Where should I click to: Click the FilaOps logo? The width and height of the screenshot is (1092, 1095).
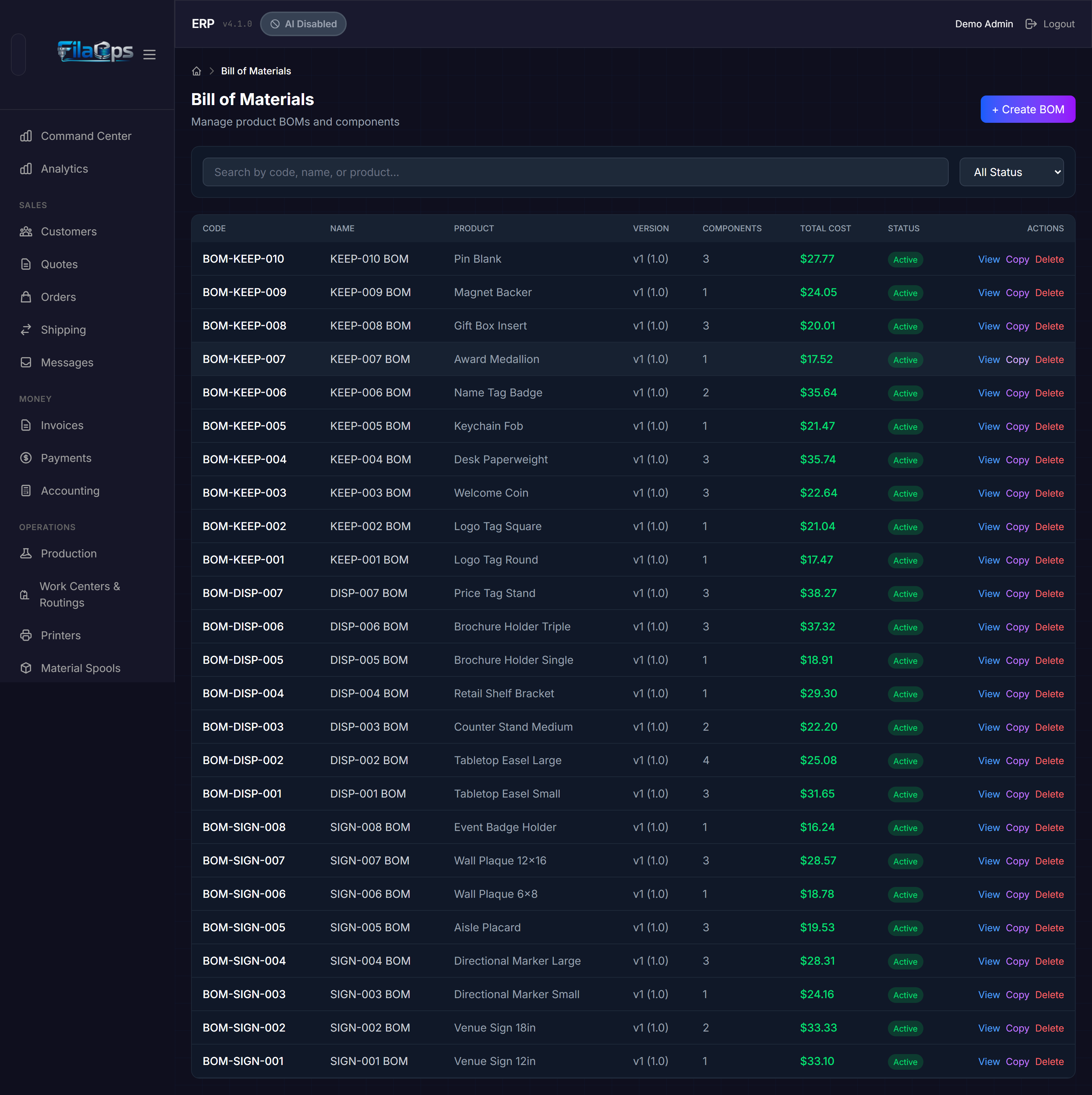pyautogui.click(x=95, y=52)
